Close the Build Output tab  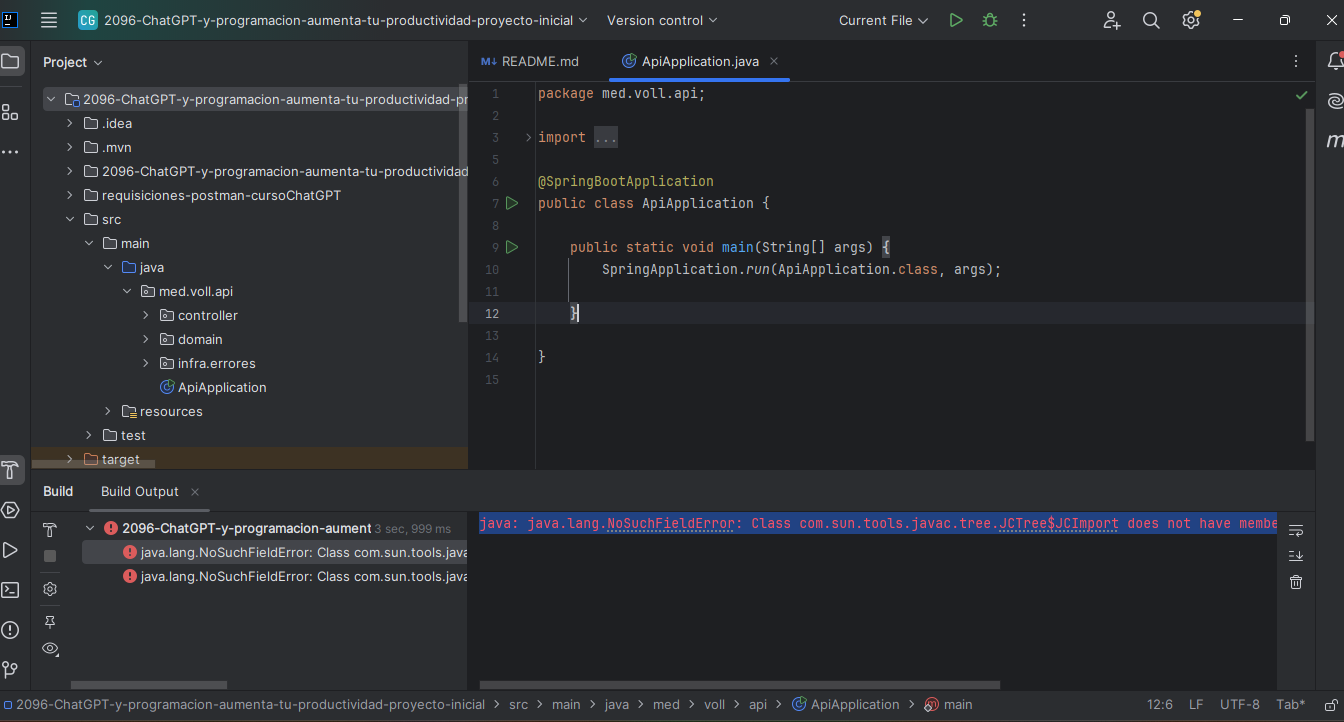(x=195, y=492)
